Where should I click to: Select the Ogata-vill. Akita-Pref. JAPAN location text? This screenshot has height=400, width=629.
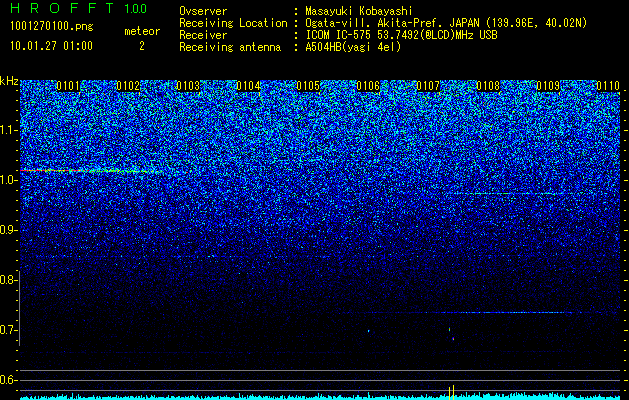pos(394,23)
